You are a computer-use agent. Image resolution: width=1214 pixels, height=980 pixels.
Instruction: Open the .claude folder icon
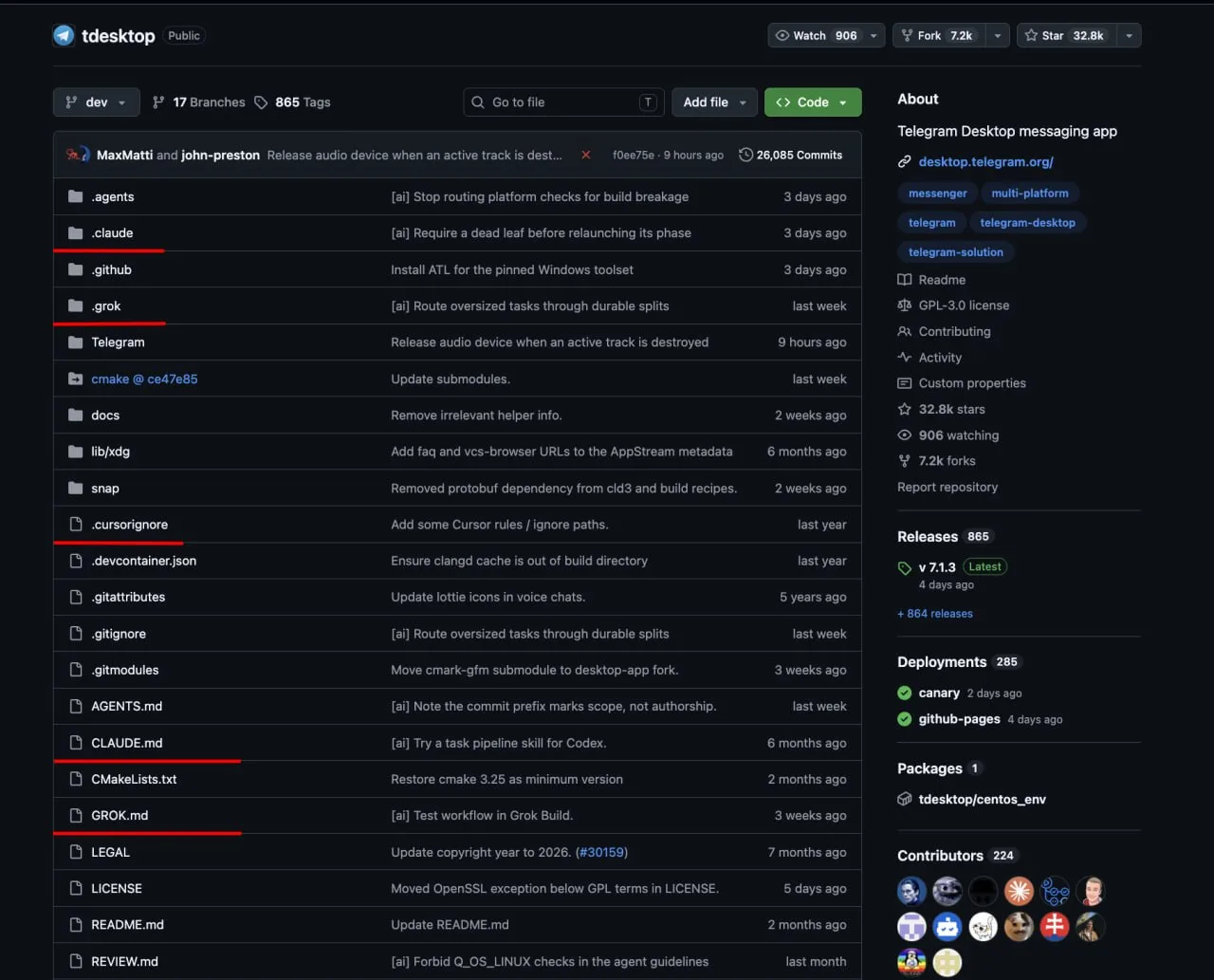pos(76,233)
